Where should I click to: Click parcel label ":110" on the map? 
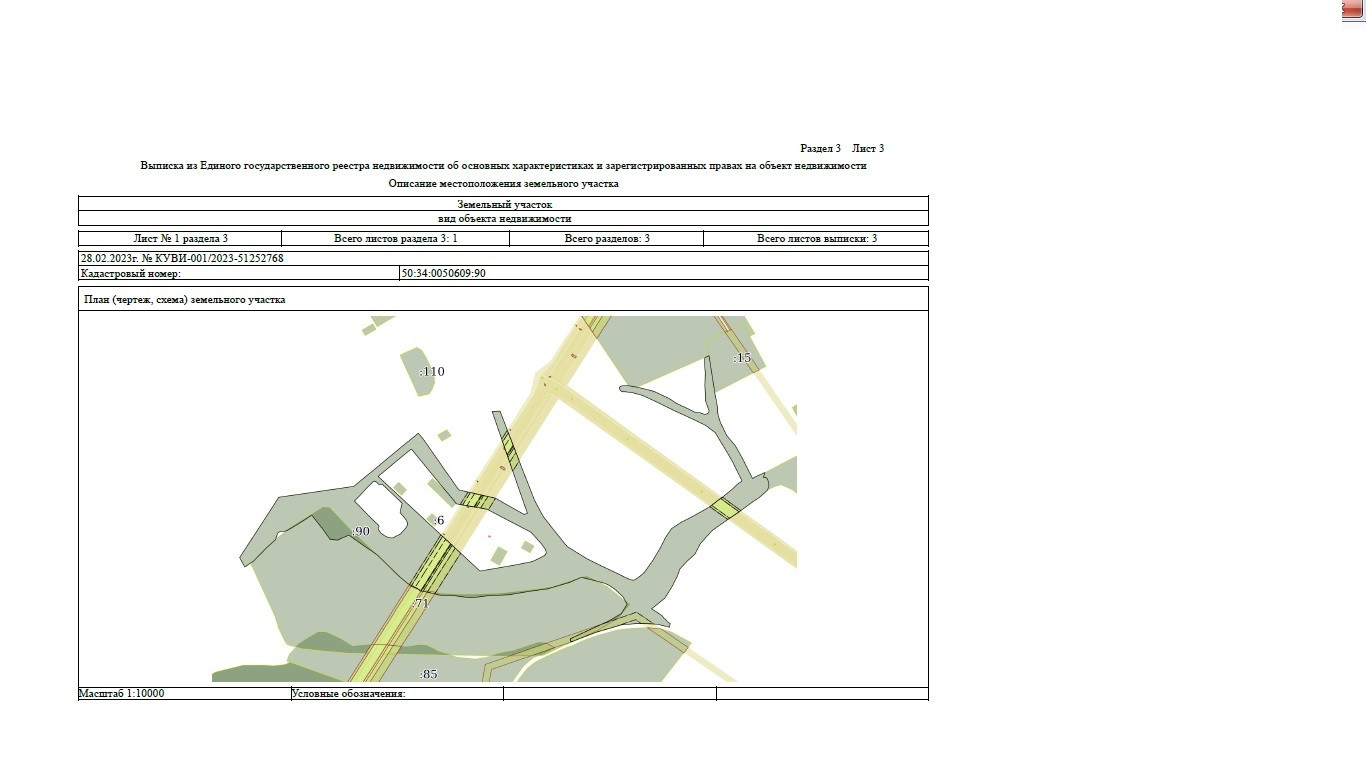click(432, 372)
